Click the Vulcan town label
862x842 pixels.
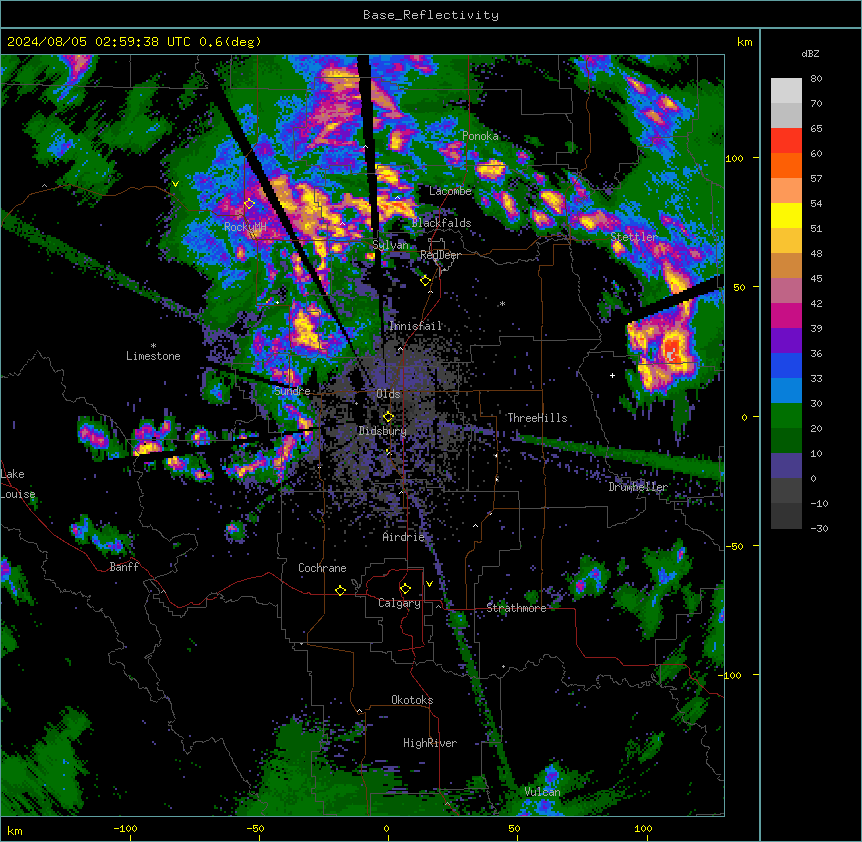point(543,792)
